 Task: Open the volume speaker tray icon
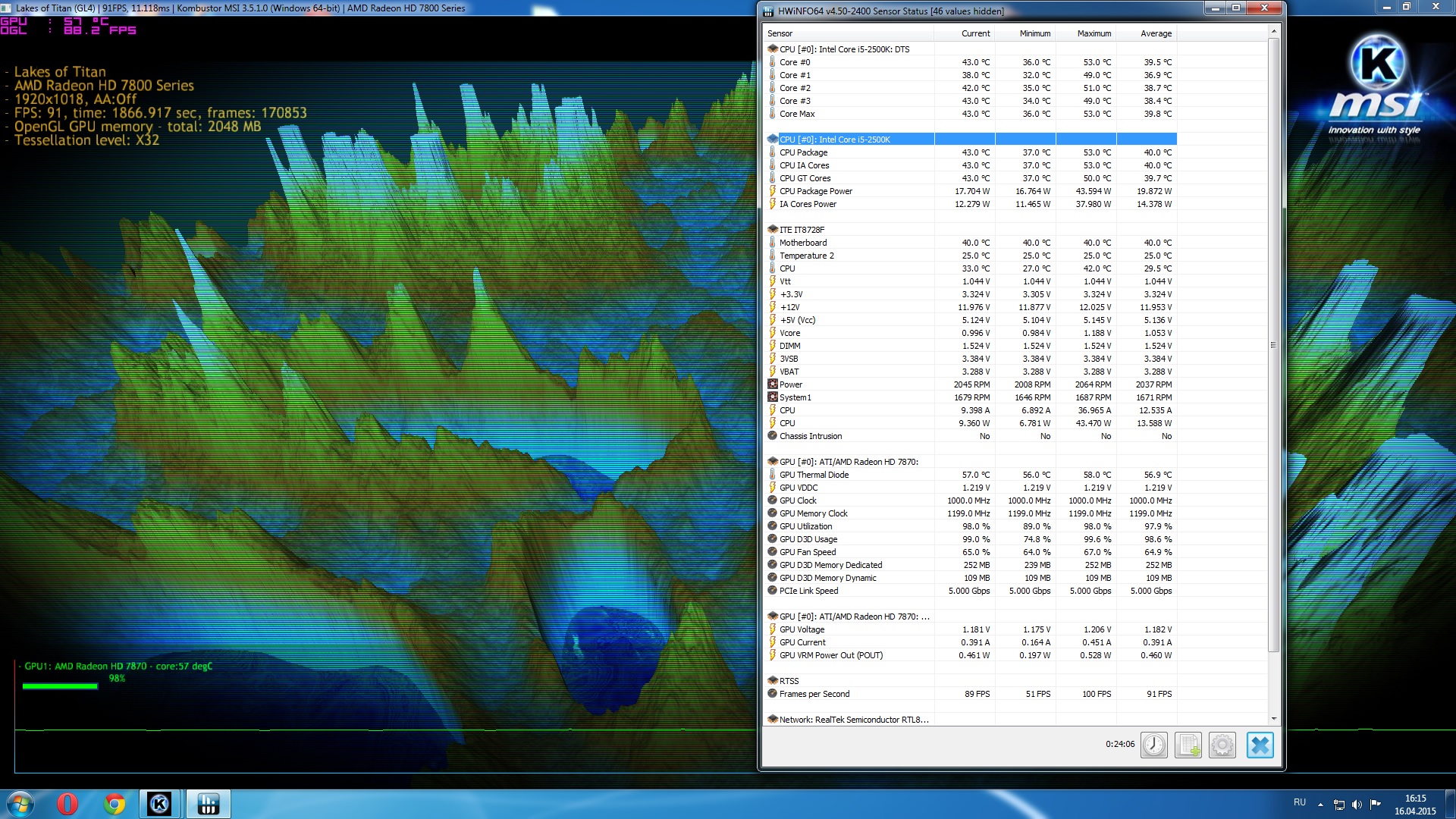tap(1357, 805)
